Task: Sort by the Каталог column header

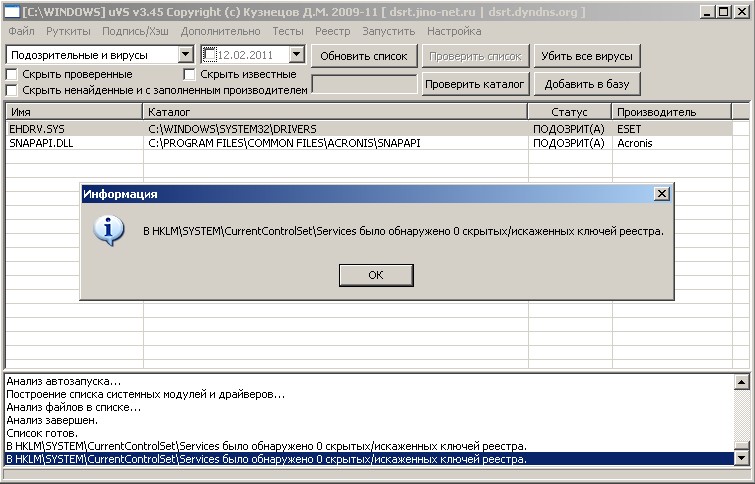Action: tap(335, 112)
